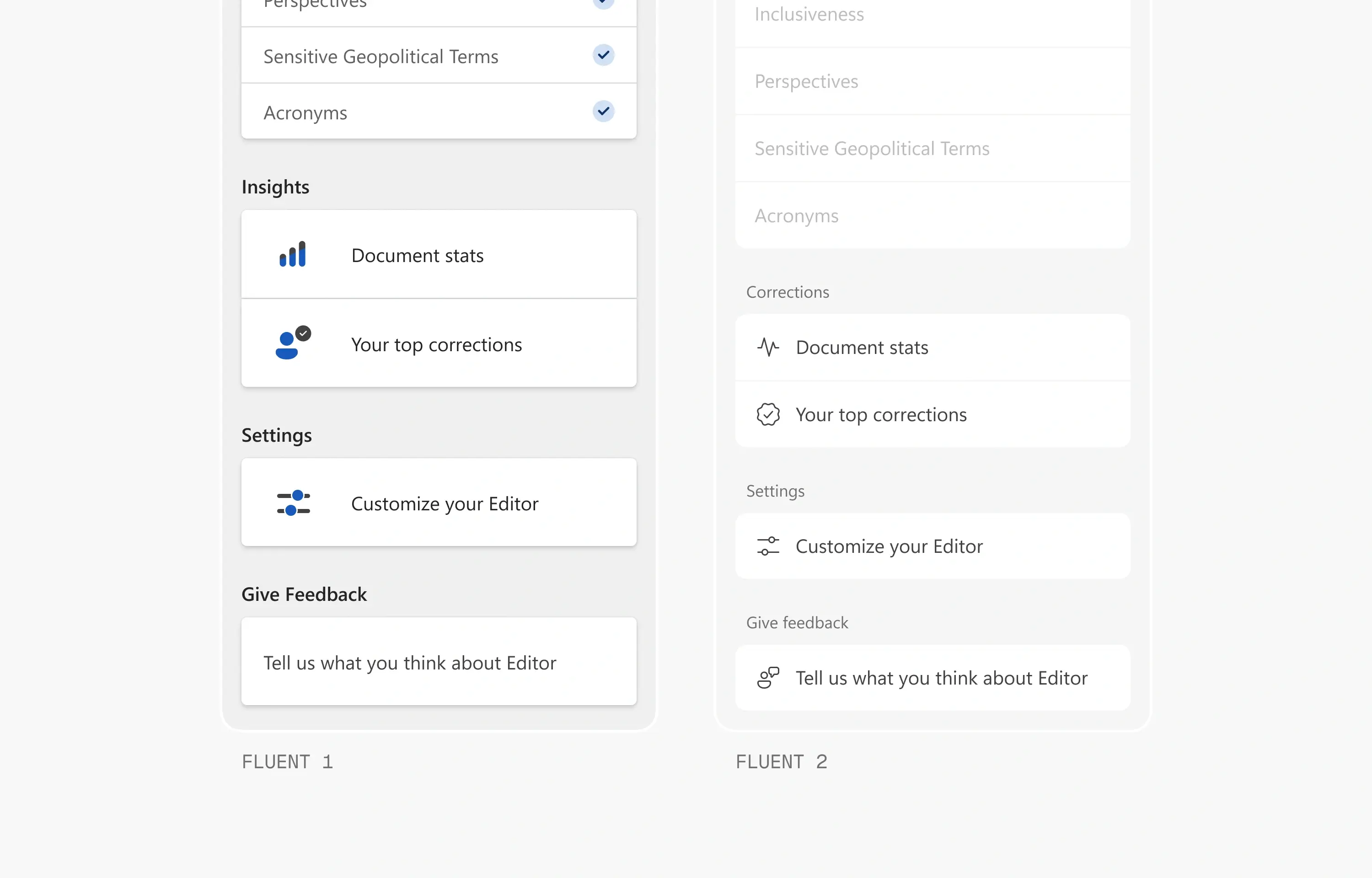Screen dimensions: 1372x878
Task: Click the person feedback icon in Fluent 2
Action: [768, 678]
